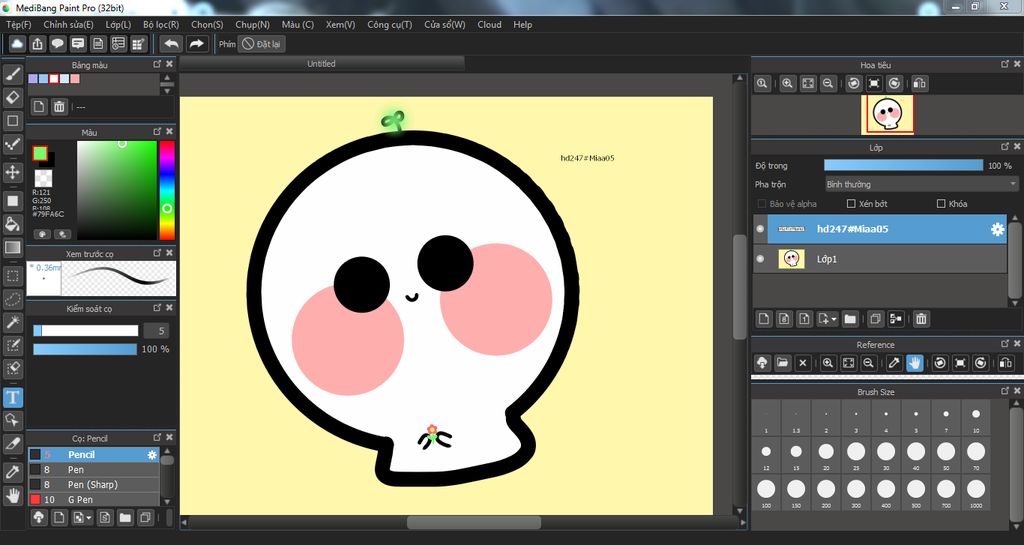Screen dimensions: 1024x545
Task: Delete the palette color with trash icon
Action: (59, 106)
